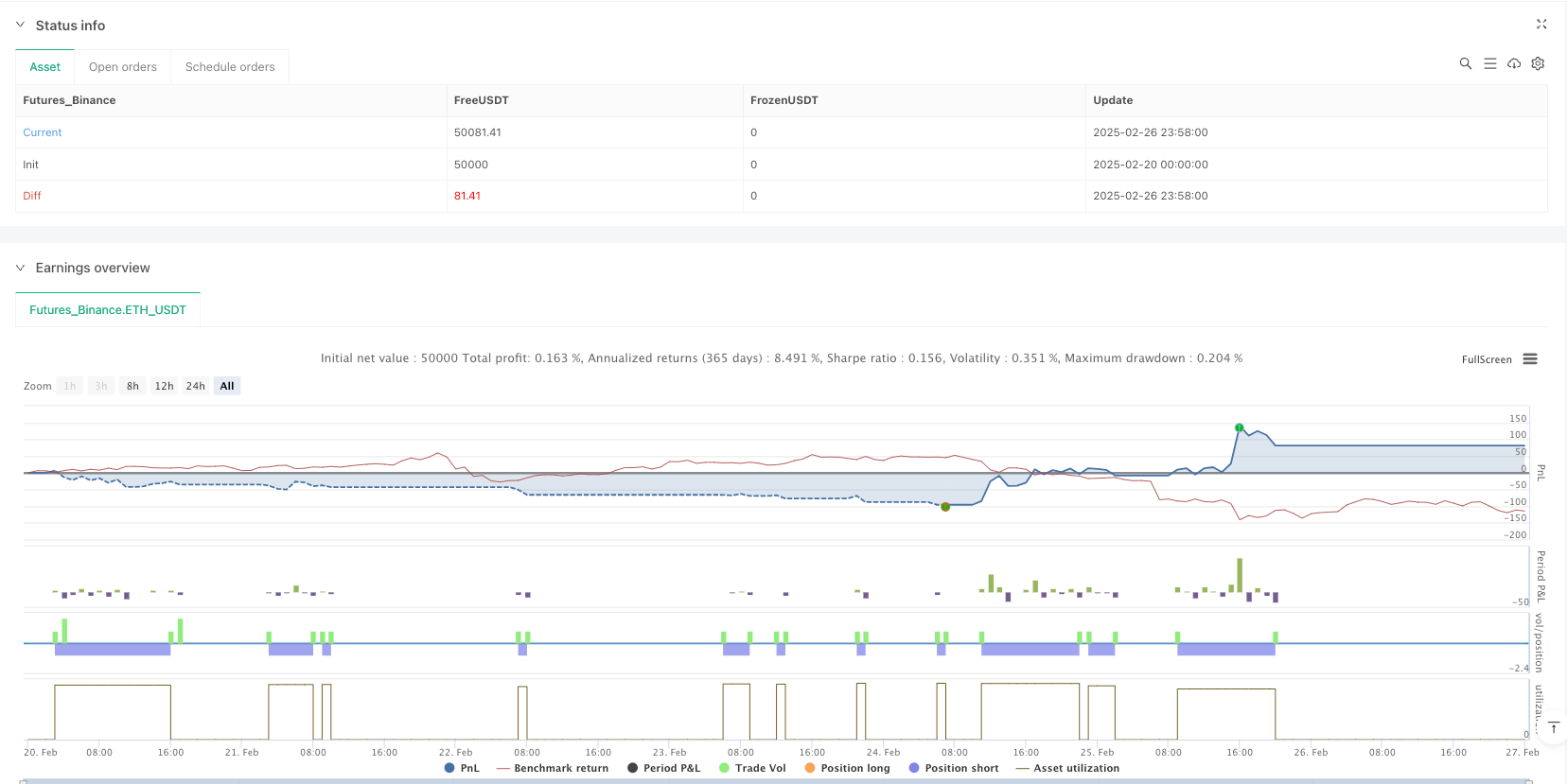The width and height of the screenshot is (1567, 784).
Task: Click the cloud download icon
Action: click(1514, 63)
